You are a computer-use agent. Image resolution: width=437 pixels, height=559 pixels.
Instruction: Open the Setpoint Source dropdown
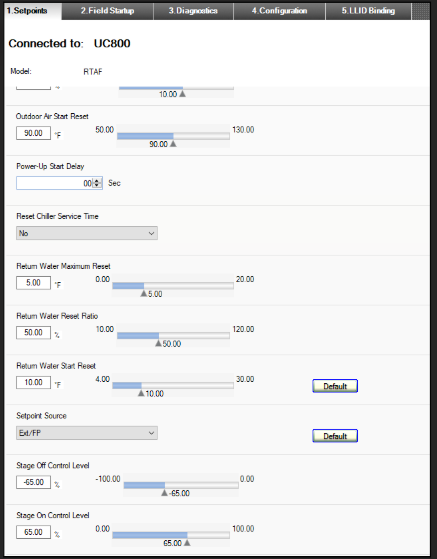click(87, 433)
